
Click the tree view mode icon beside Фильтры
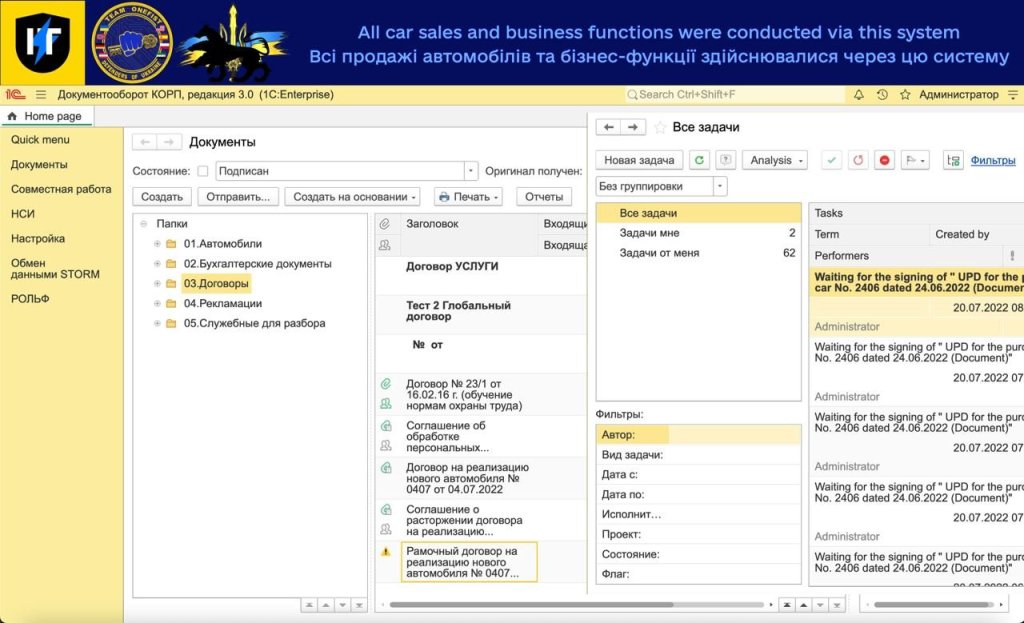point(952,160)
